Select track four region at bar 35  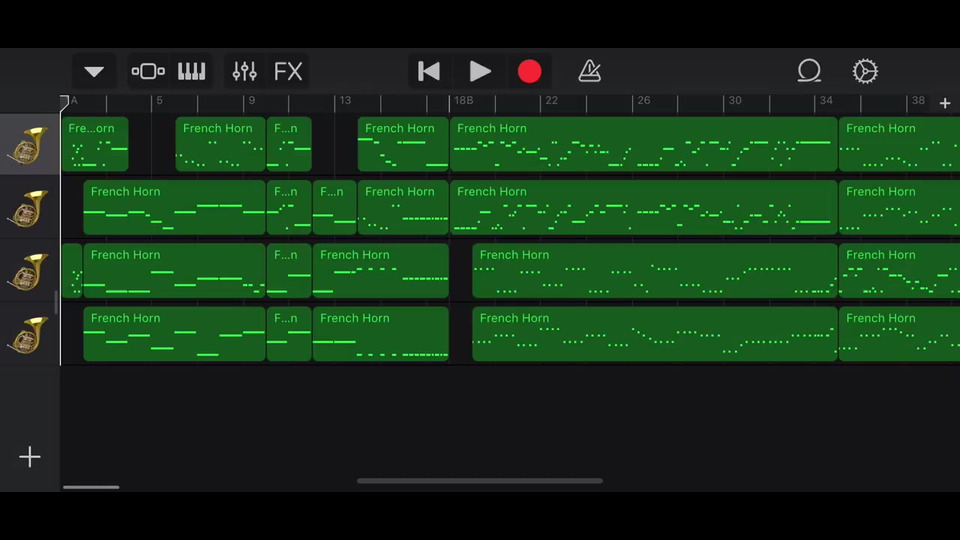[x=899, y=334]
